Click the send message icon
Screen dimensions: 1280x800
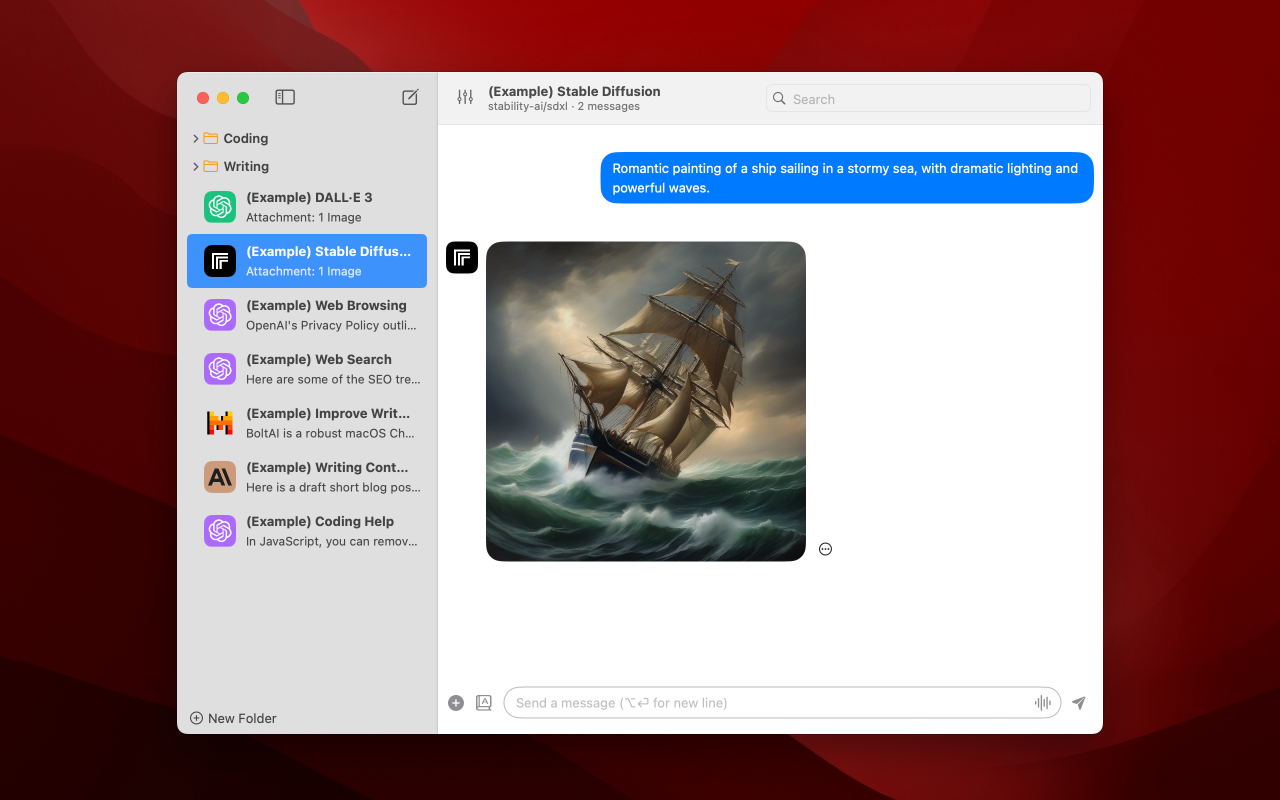coord(1078,703)
